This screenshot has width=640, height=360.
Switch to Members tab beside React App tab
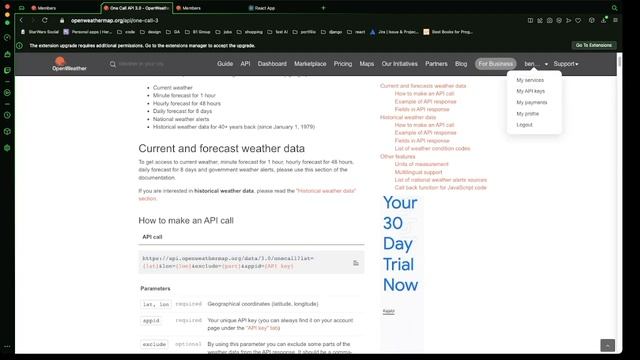209,8
